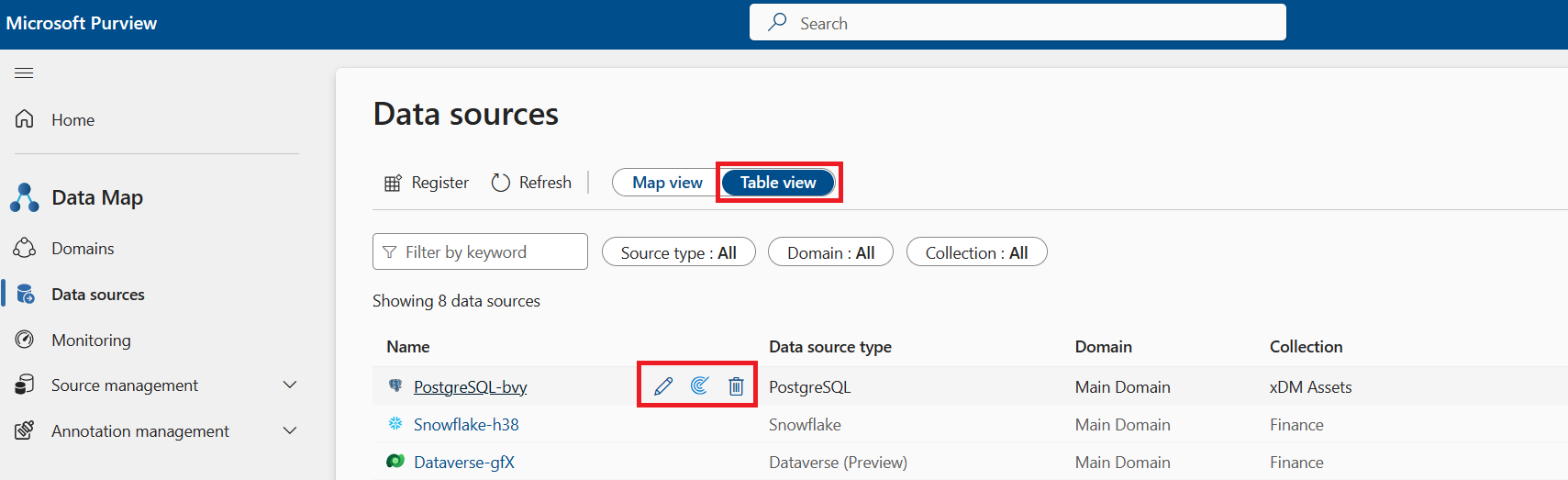Click the hamburger menu icon
Screen dimensions: 1568x480
click(25, 73)
